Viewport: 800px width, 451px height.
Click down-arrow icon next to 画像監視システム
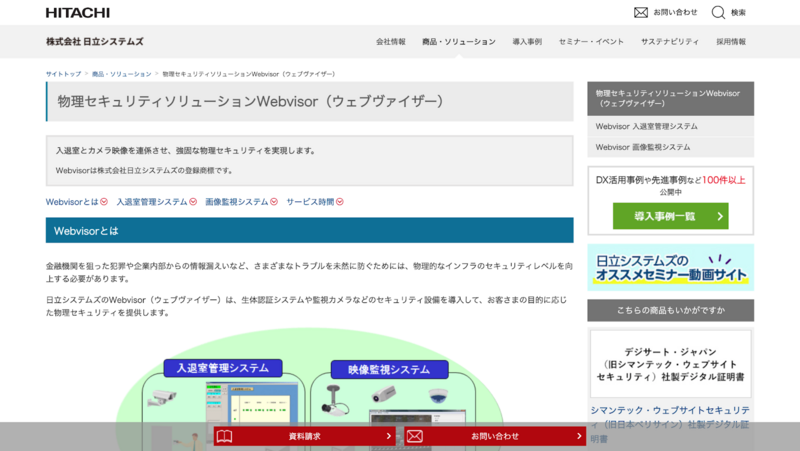(274, 202)
